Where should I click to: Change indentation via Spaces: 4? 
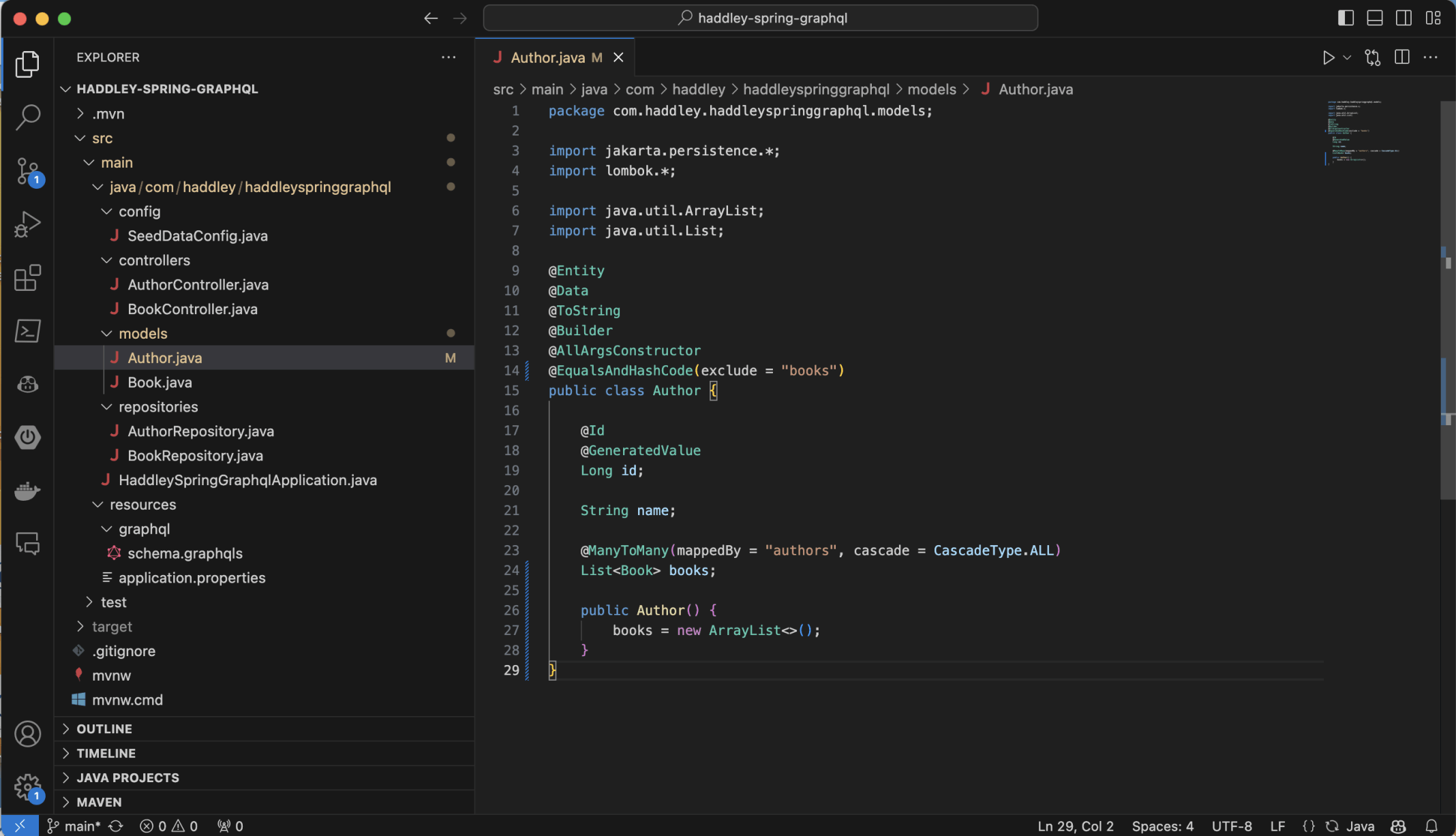click(x=1162, y=826)
